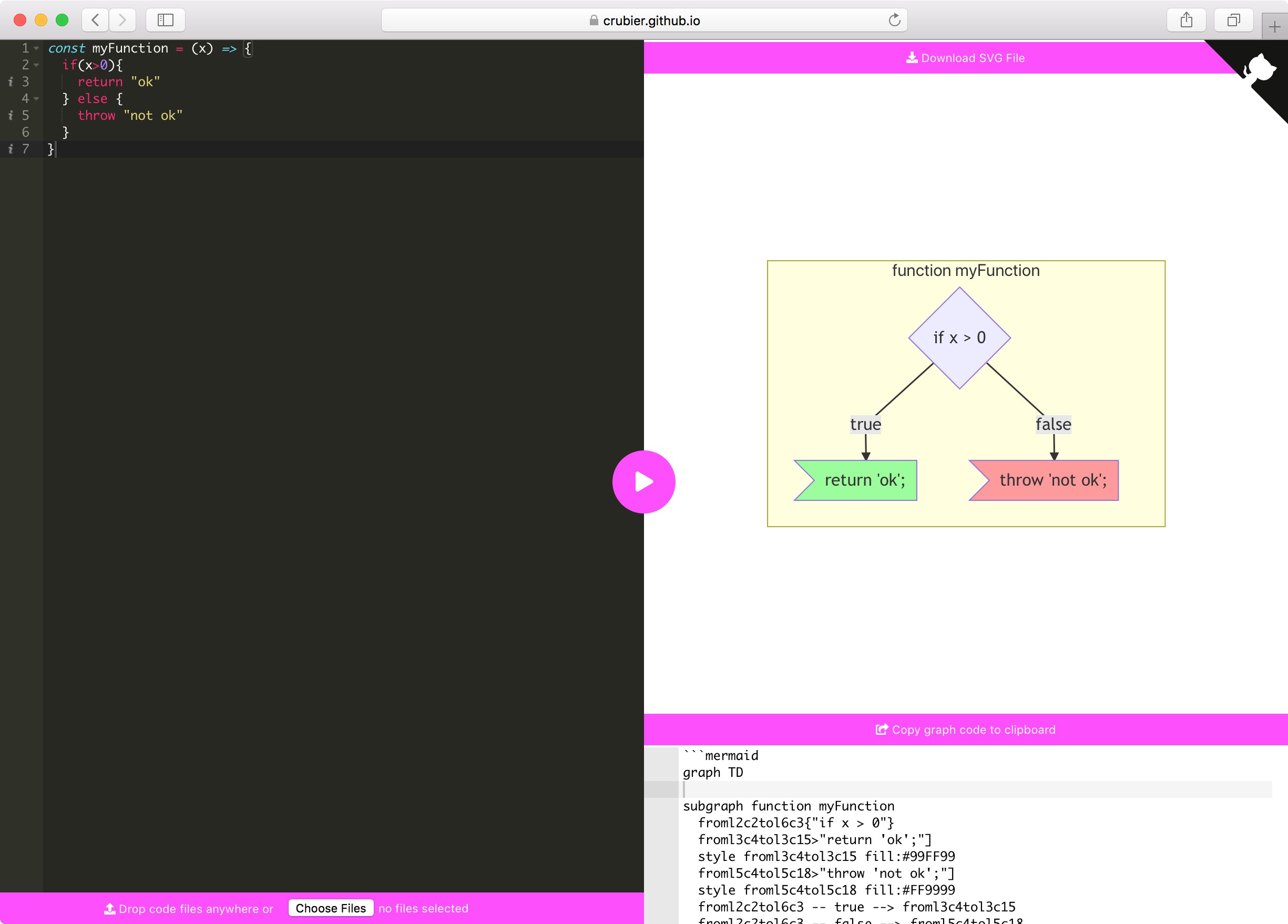The height and width of the screenshot is (924, 1288).
Task: Click the 'graph TD' line in output
Action: coord(713,773)
